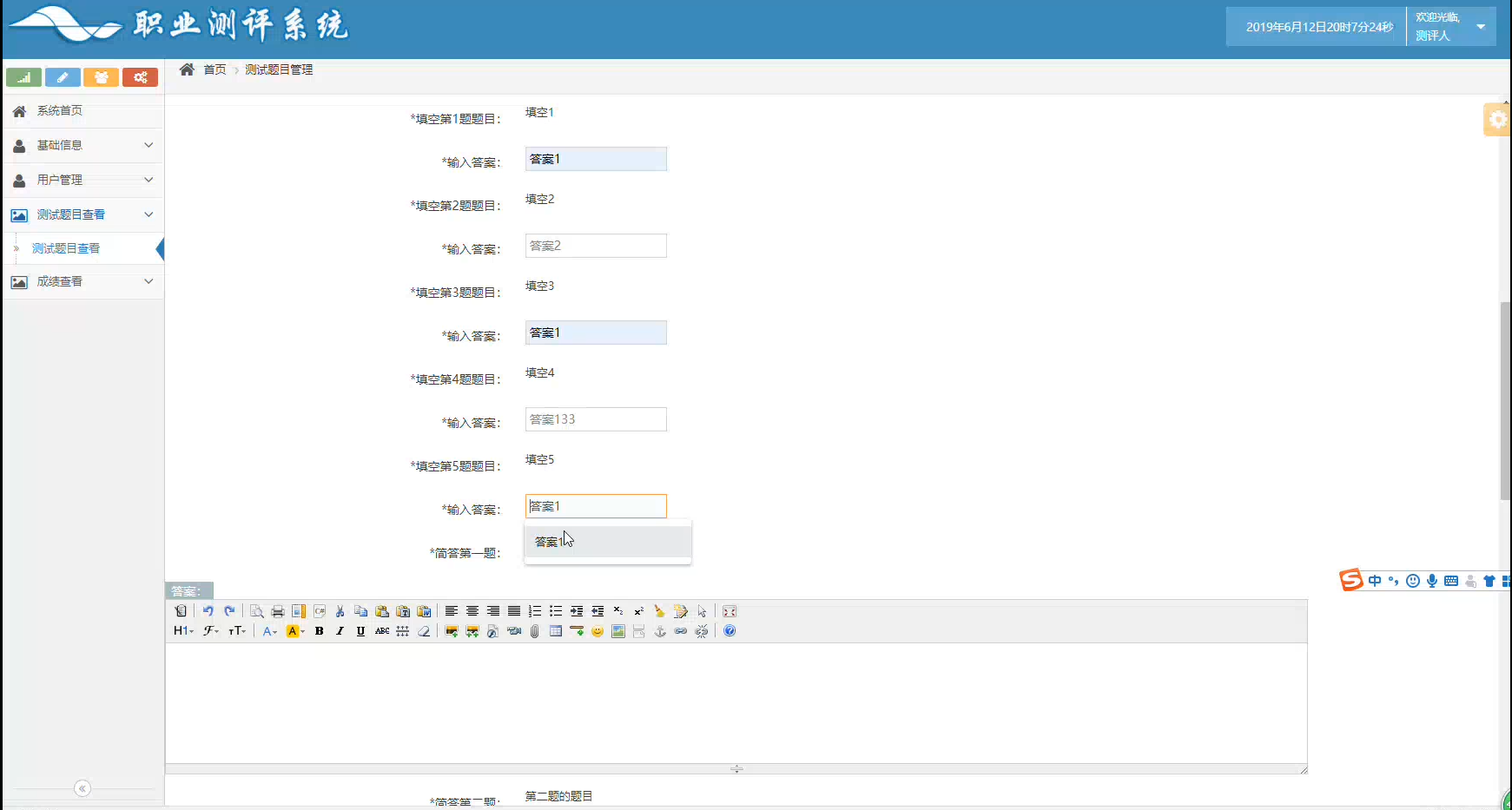The image size is (1512, 810).
Task: Justify the text fully
Action: point(514,611)
